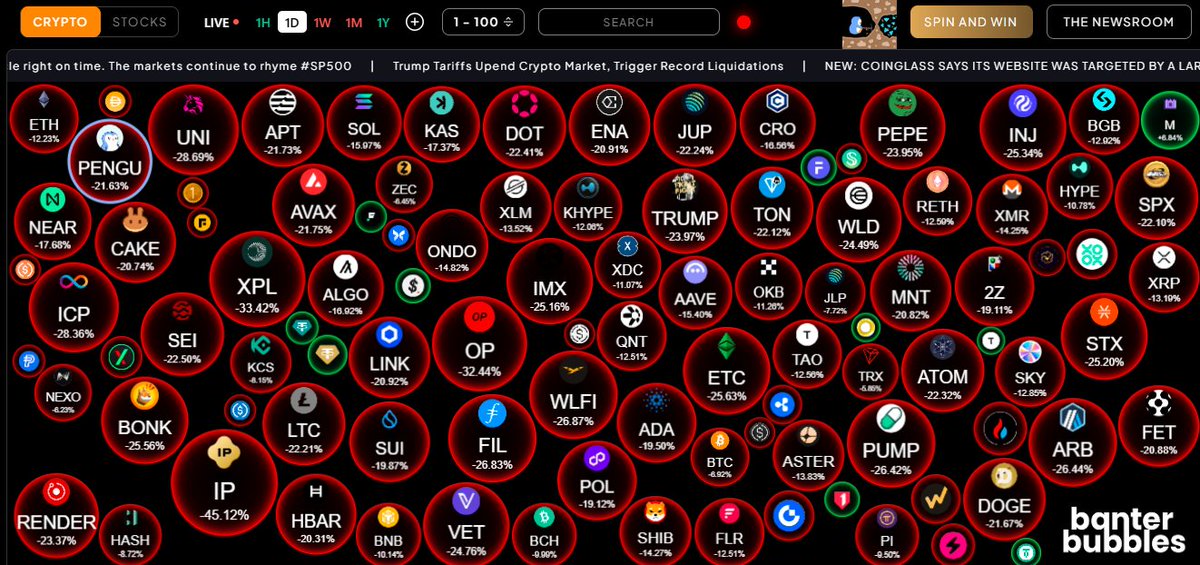
Task: Select the OP bubble
Action: pos(480,345)
